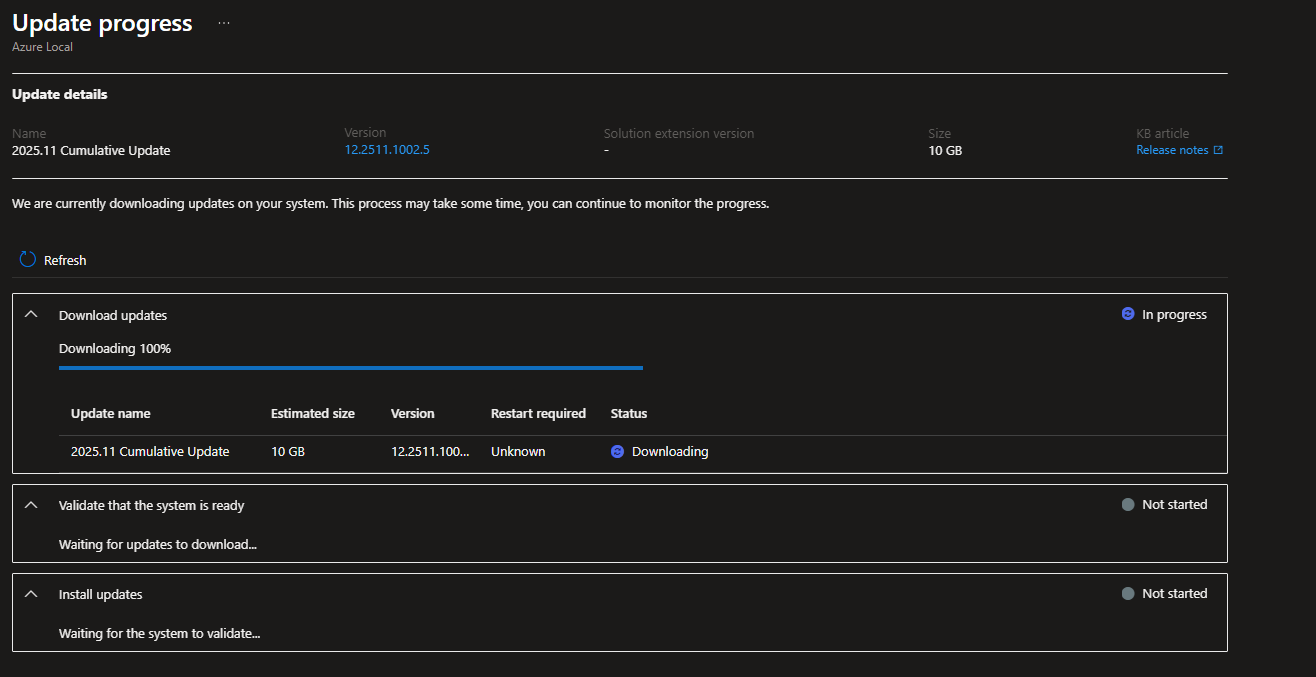Click the 10 GB value under Size
1316x677 pixels.
(945, 151)
